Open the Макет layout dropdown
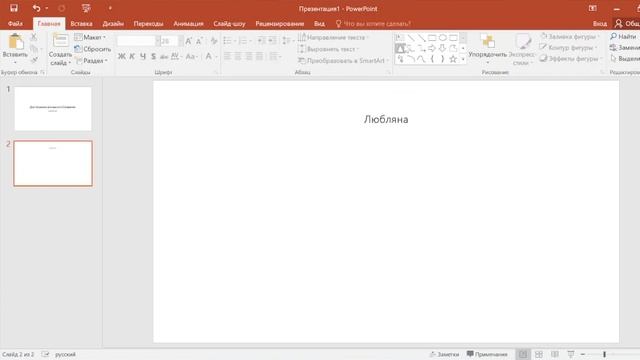 pos(90,37)
